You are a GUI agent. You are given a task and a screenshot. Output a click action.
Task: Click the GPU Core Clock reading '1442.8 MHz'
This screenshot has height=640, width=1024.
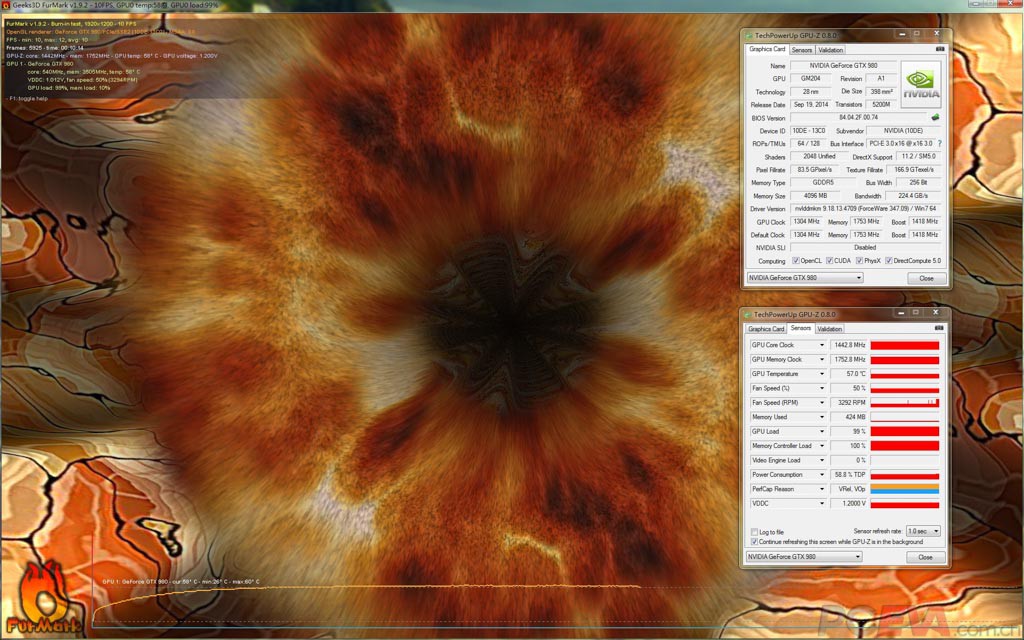click(x=848, y=345)
